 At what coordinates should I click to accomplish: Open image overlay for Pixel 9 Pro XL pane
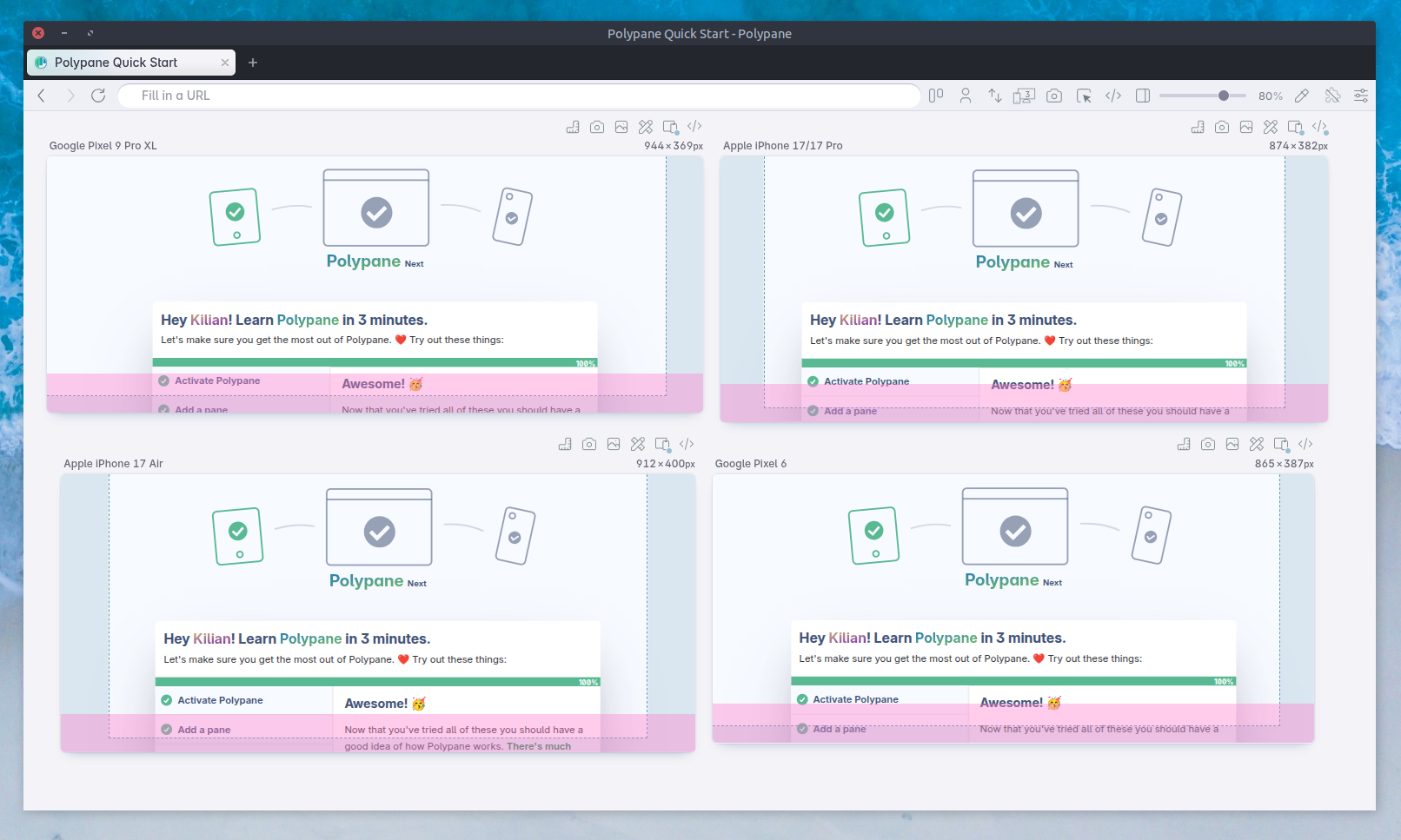pyautogui.click(x=621, y=127)
